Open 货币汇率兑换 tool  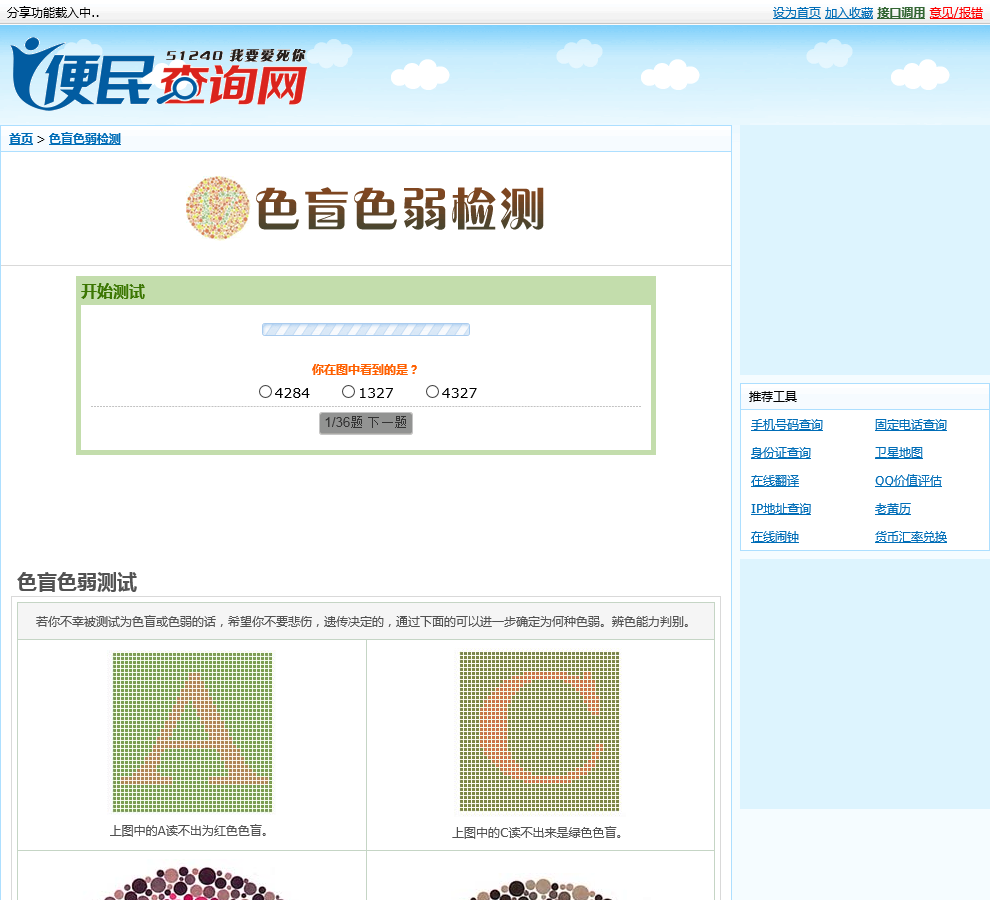(910, 537)
